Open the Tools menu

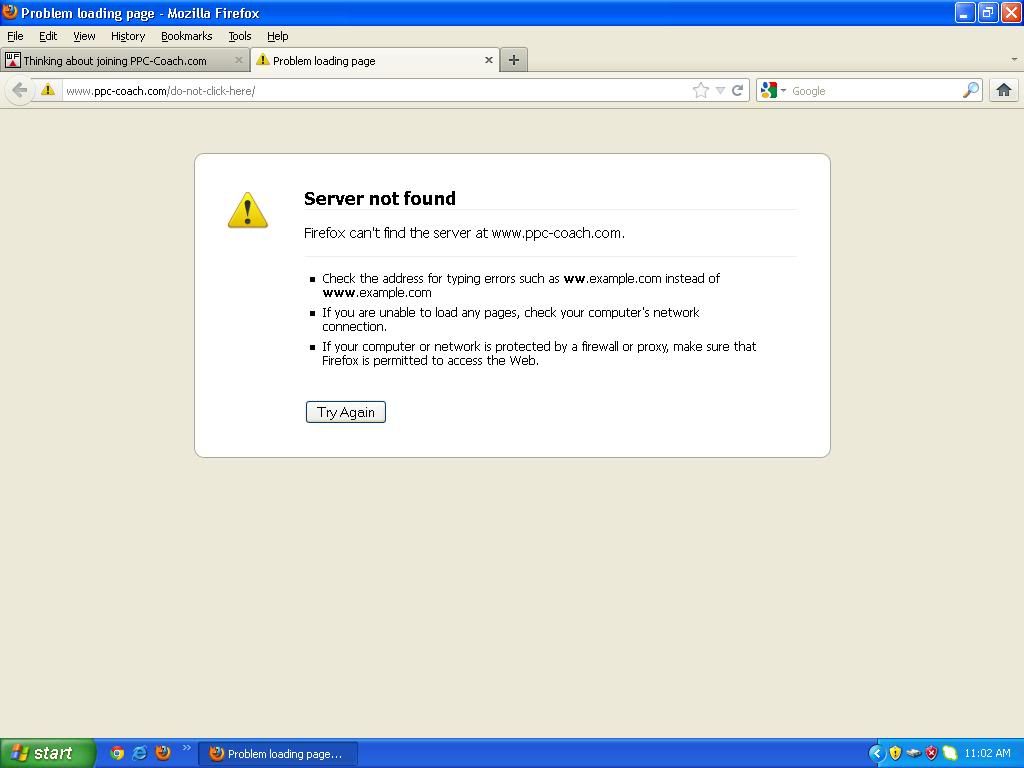point(240,36)
